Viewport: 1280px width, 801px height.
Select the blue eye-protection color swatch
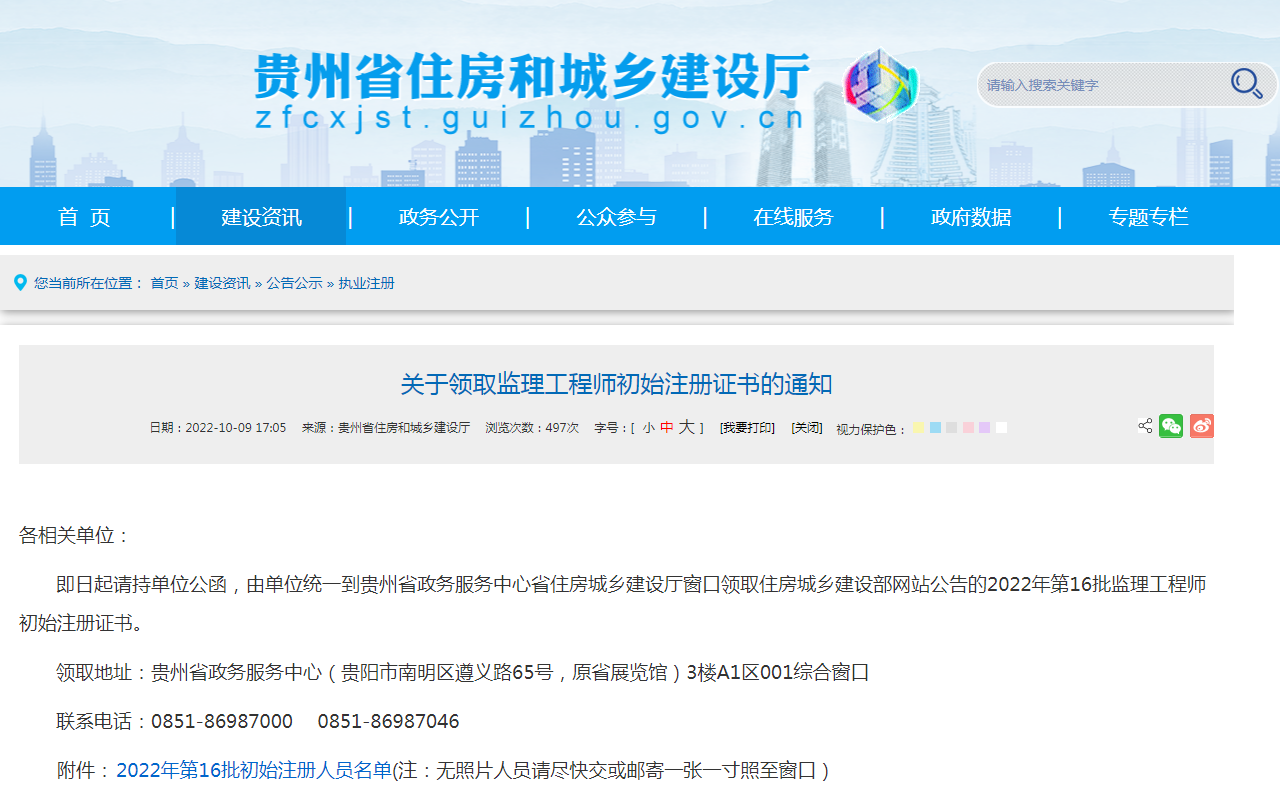coord(935,428)
